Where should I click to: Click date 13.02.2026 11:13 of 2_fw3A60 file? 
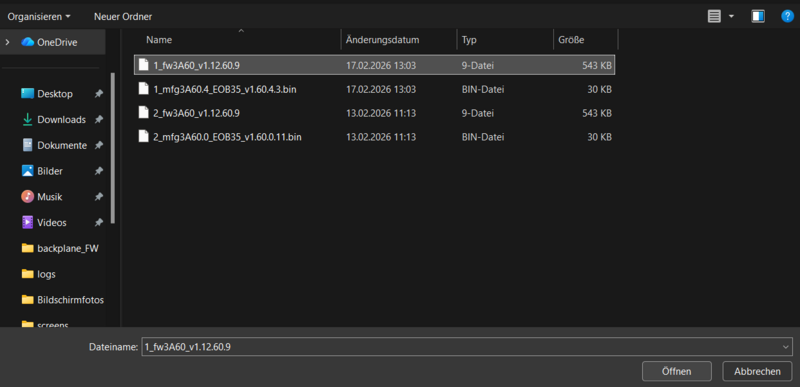381,113
